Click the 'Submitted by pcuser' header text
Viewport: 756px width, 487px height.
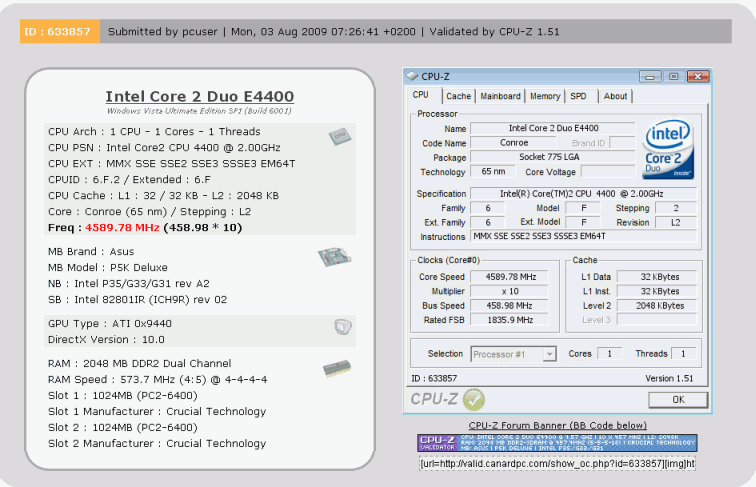[162, 32]
